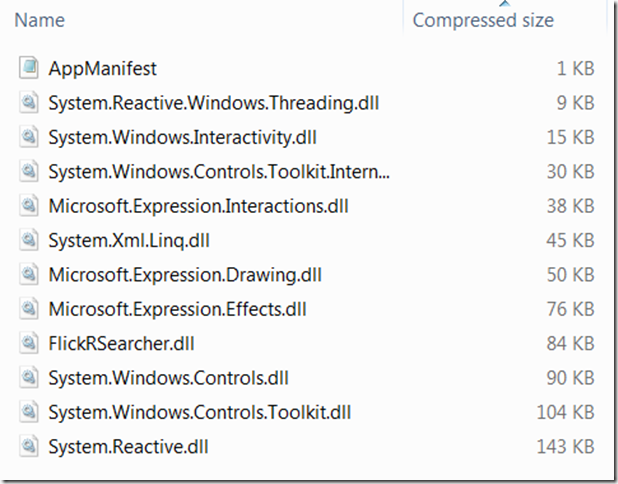Select the Microsoft.Expression.Interactions.dll icon

click(x=29, y=206)
